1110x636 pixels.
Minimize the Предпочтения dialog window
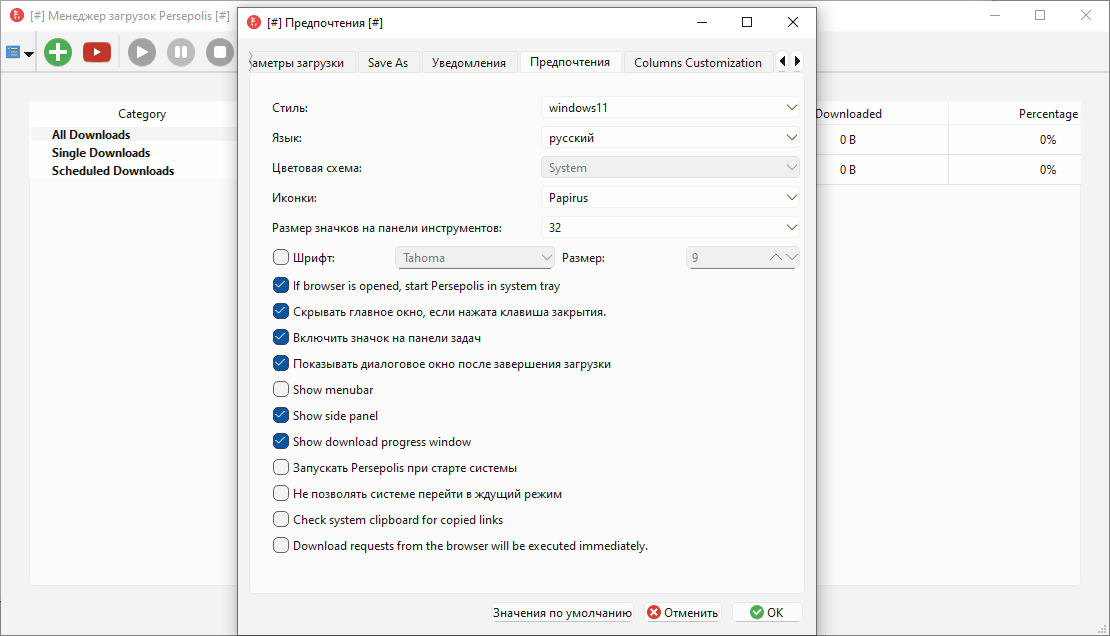click(702, 23)
